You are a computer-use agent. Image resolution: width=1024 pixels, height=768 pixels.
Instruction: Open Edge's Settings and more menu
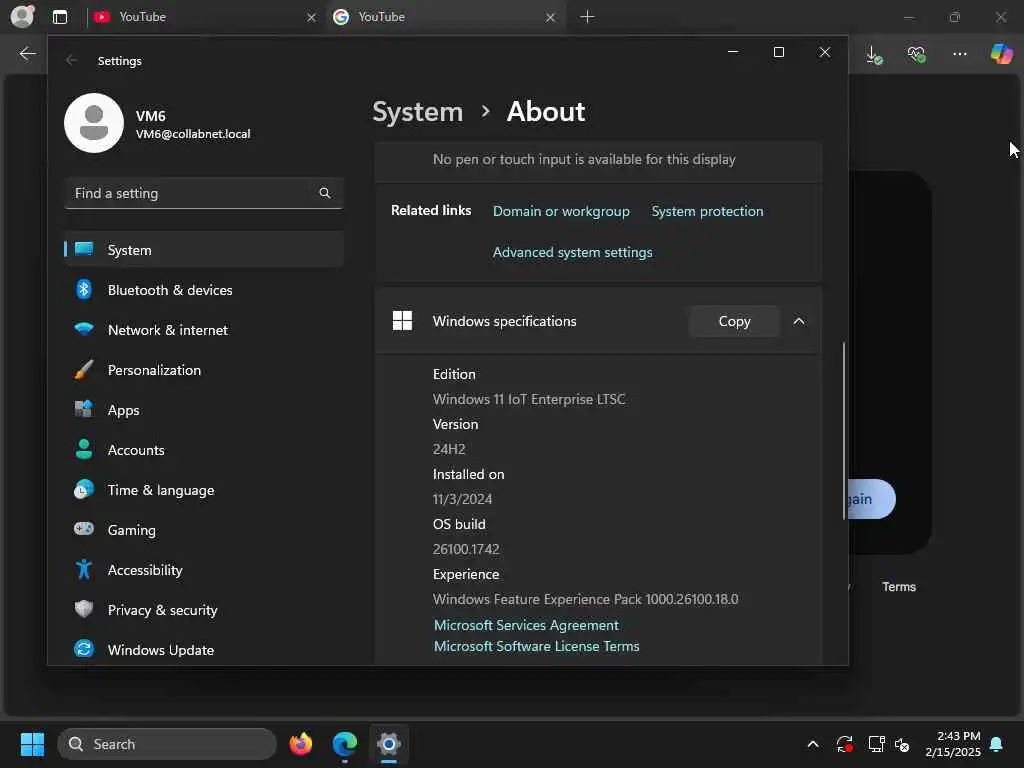pyautogui.click(x=959, y=54)
